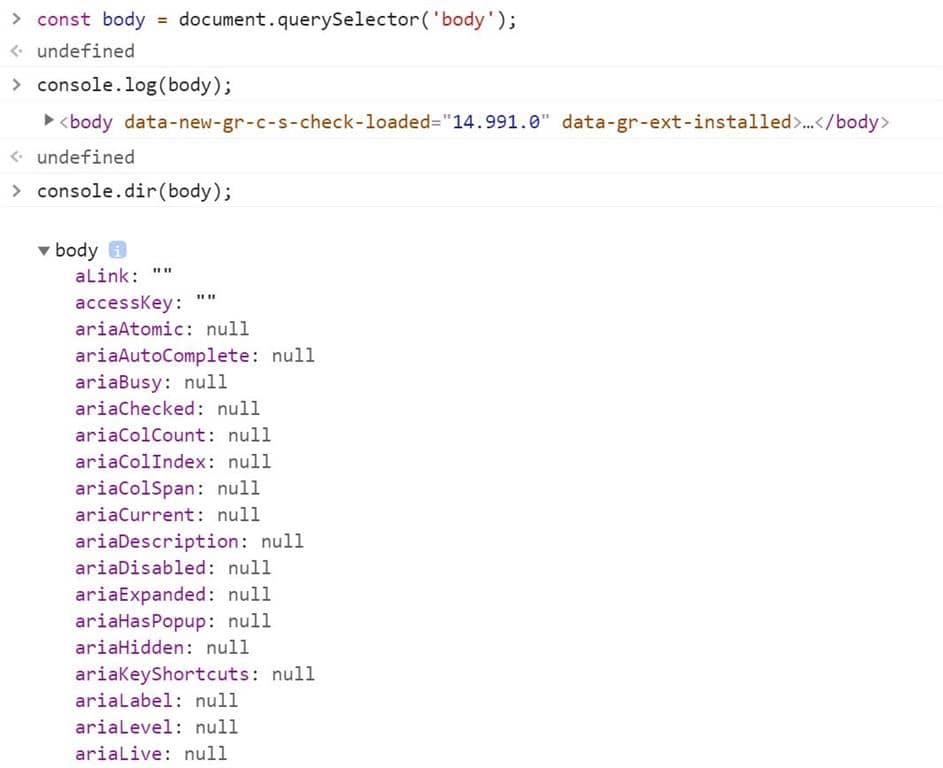Image resolution: width=943 pixels, height=768 pixels.
Task: Click the undefined result below const body
Action: pyautogui.click(x=85, y=52)
